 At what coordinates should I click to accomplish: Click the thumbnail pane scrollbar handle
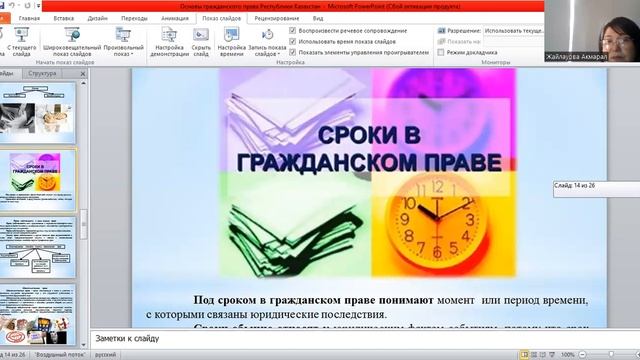(x=84, y=224)
